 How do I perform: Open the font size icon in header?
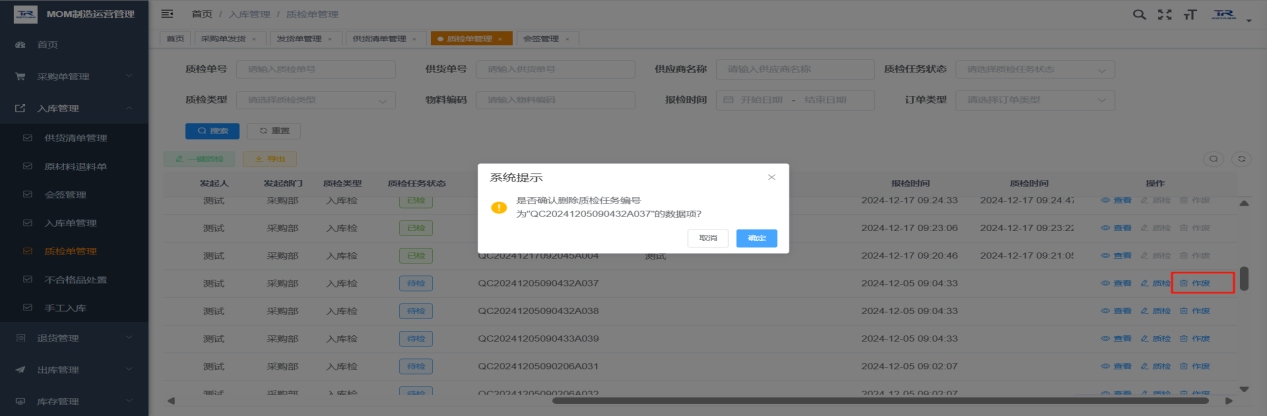[x=1190, y=14]
